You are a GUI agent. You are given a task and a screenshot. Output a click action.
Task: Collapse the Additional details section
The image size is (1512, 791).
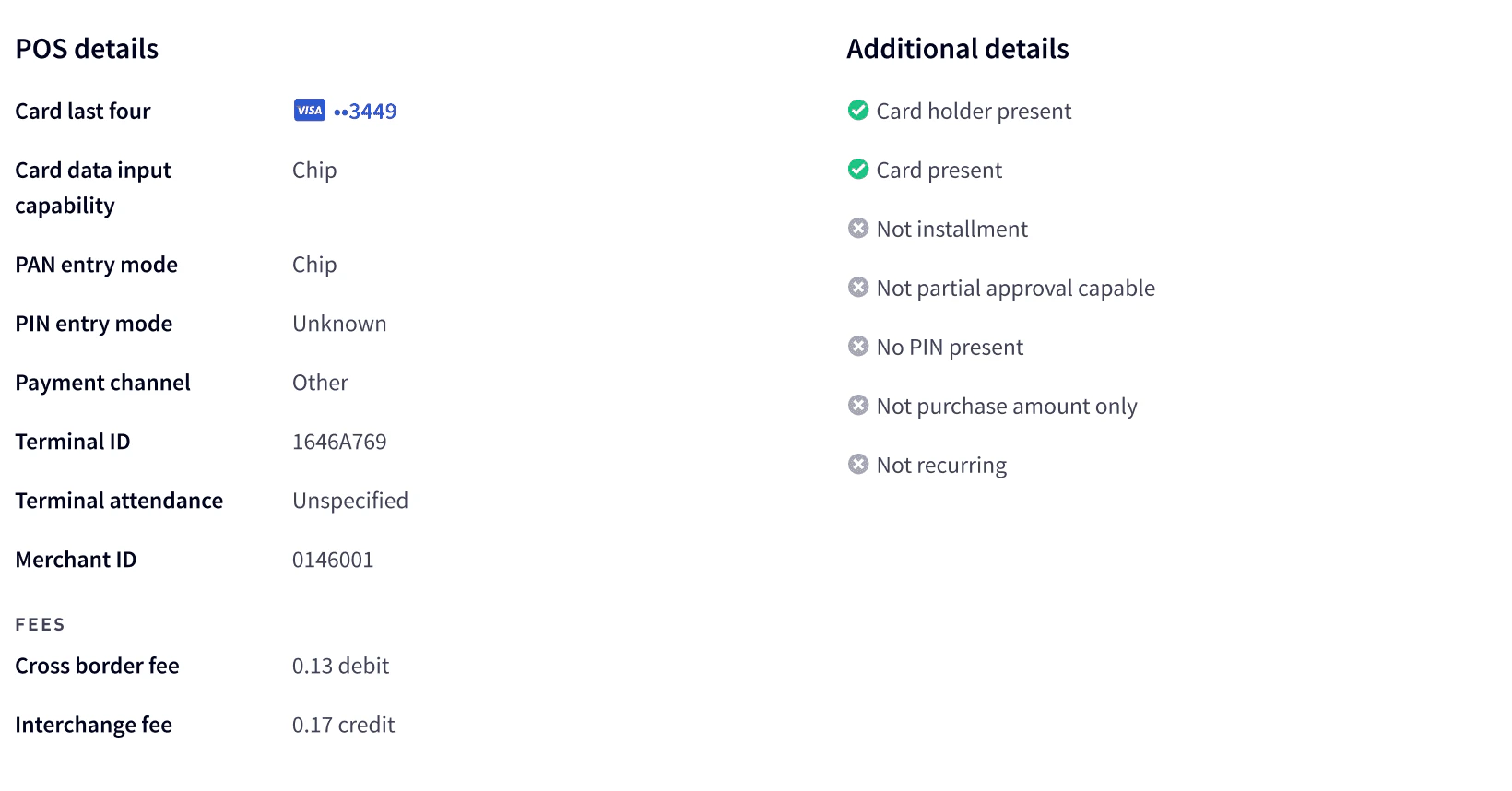[x=958, y=49]
